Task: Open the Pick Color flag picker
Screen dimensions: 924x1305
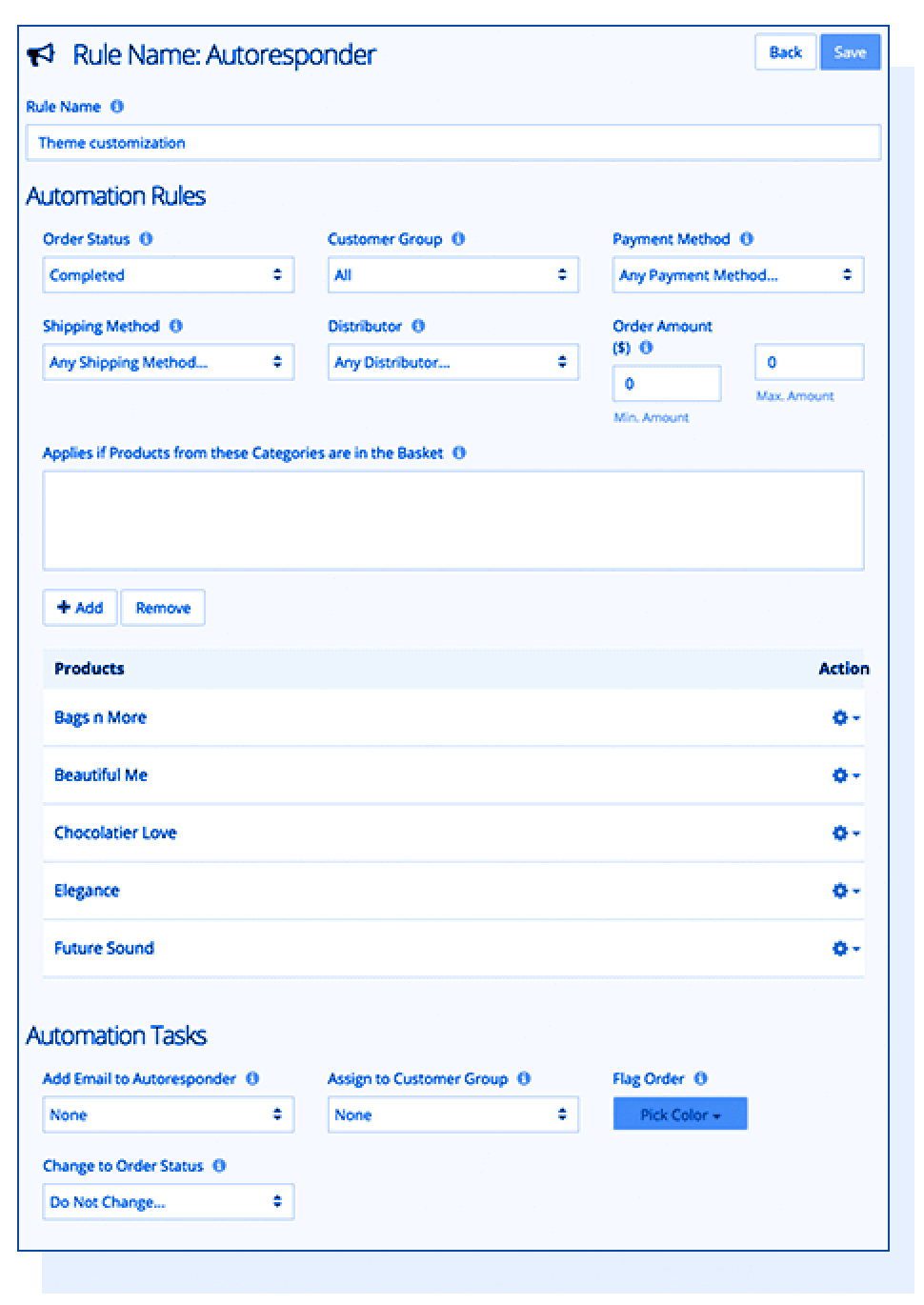Action: tap(680, 1114)
